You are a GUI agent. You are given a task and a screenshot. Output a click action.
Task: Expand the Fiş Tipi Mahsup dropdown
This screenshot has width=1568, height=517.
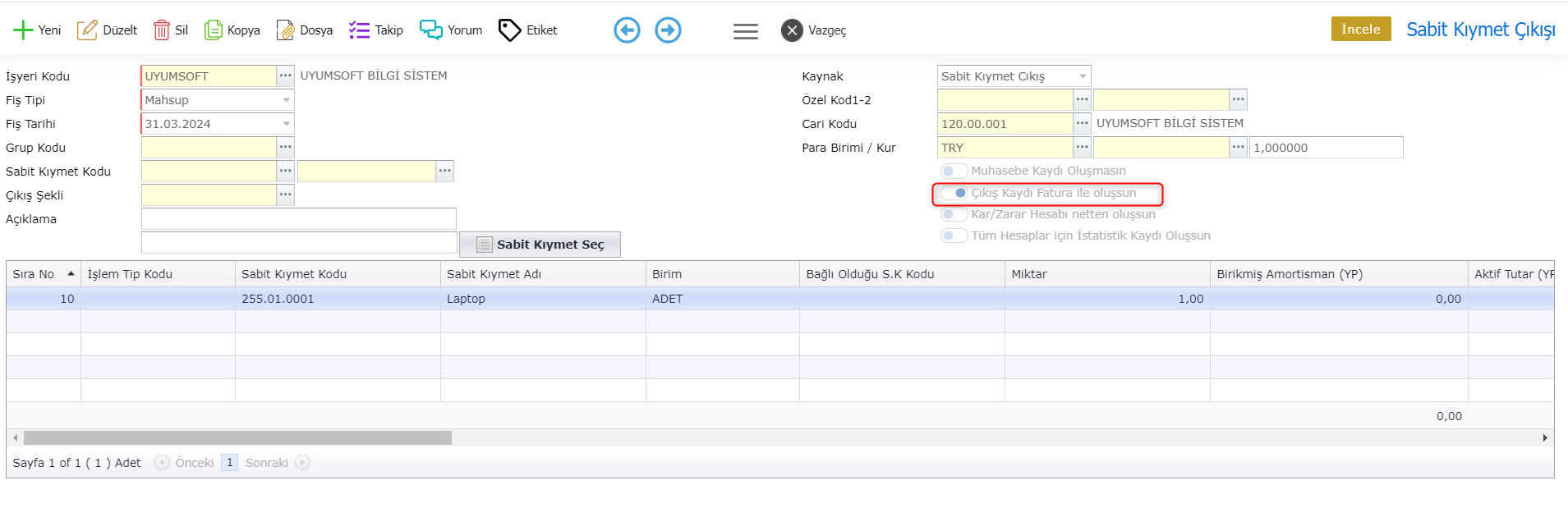[286, 100]
